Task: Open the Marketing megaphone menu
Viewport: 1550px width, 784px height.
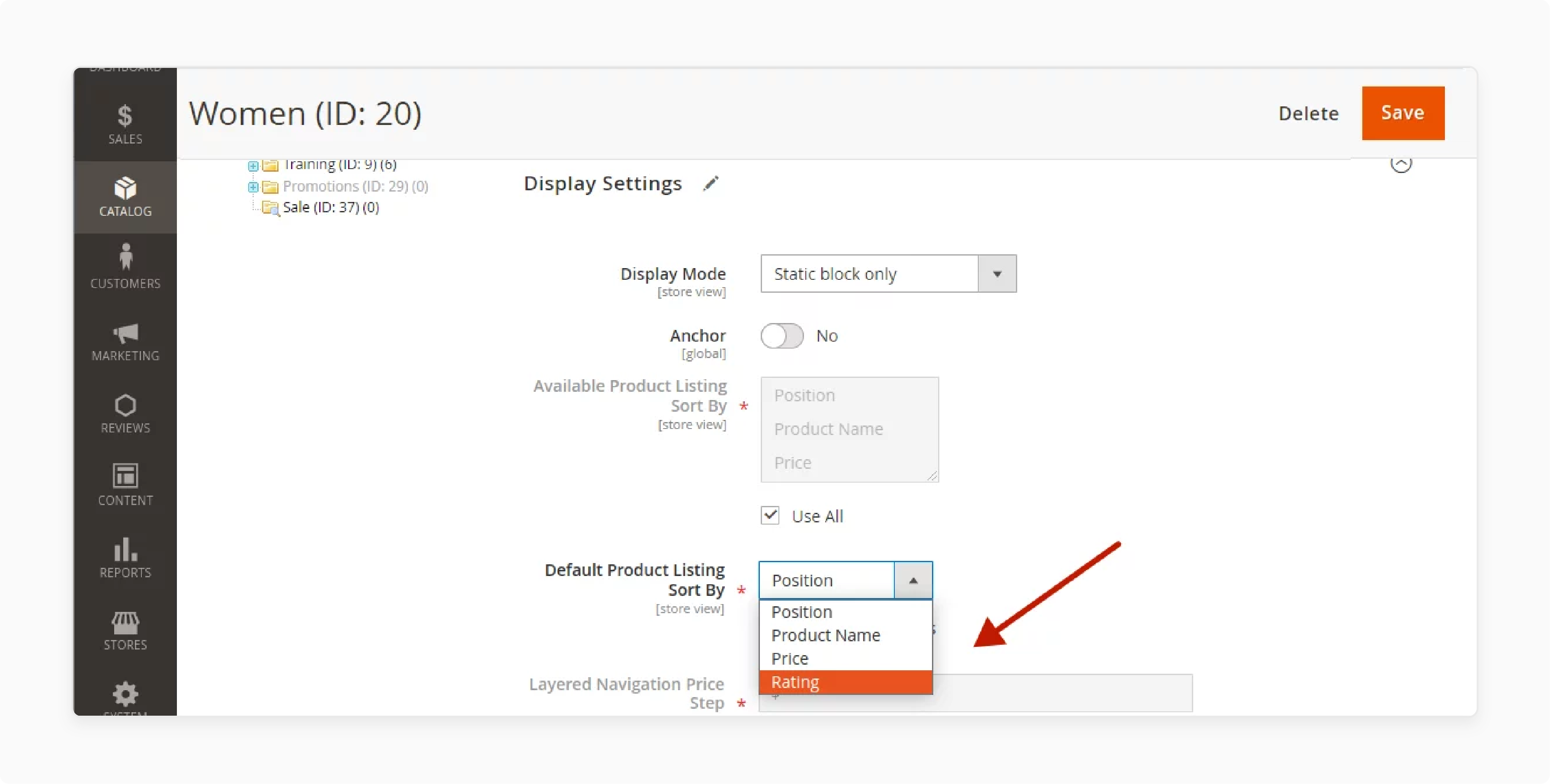Action: coord(125,341)
